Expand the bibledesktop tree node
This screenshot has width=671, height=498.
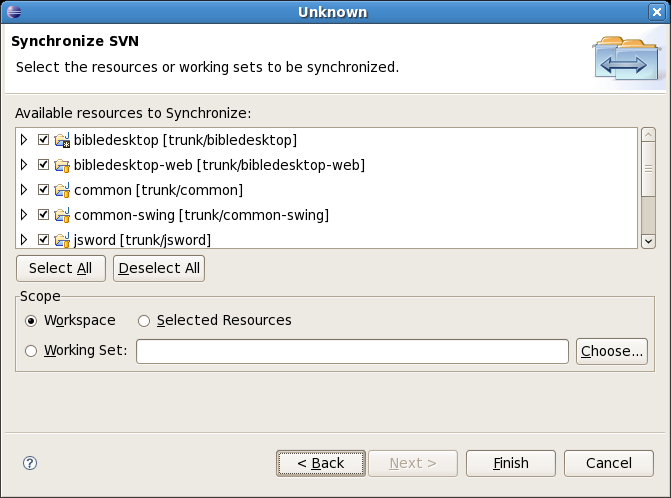(x=24, y=140)
